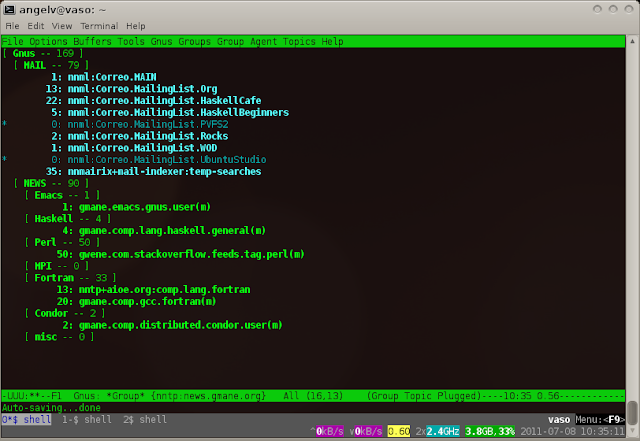The height and width of the screenshot is (441, 640).
Task: Select group Correo.MailingList.Rocks
Action: pos(148,136)
